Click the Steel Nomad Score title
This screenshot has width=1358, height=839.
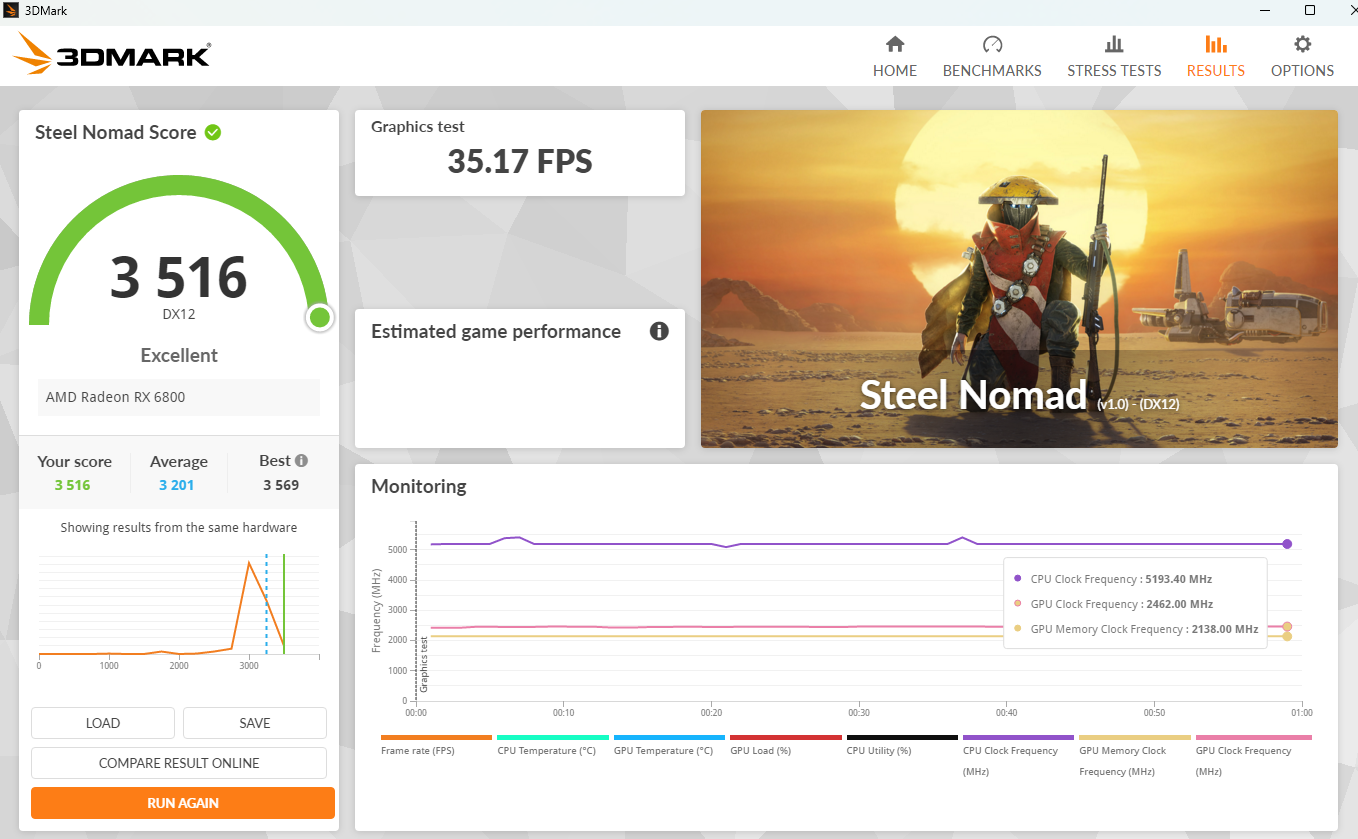coord(116,132)
